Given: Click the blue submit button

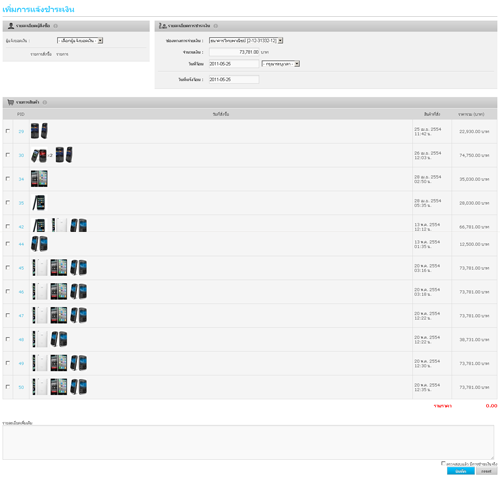Looking at the screenshot, I should tap(461, 471).
